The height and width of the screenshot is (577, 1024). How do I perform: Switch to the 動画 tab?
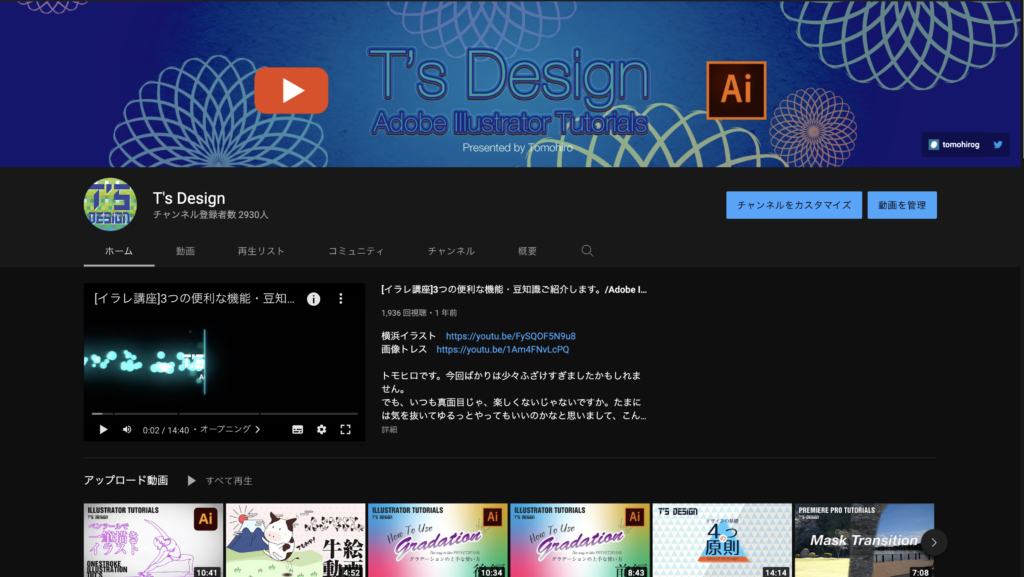click(184, 251)
